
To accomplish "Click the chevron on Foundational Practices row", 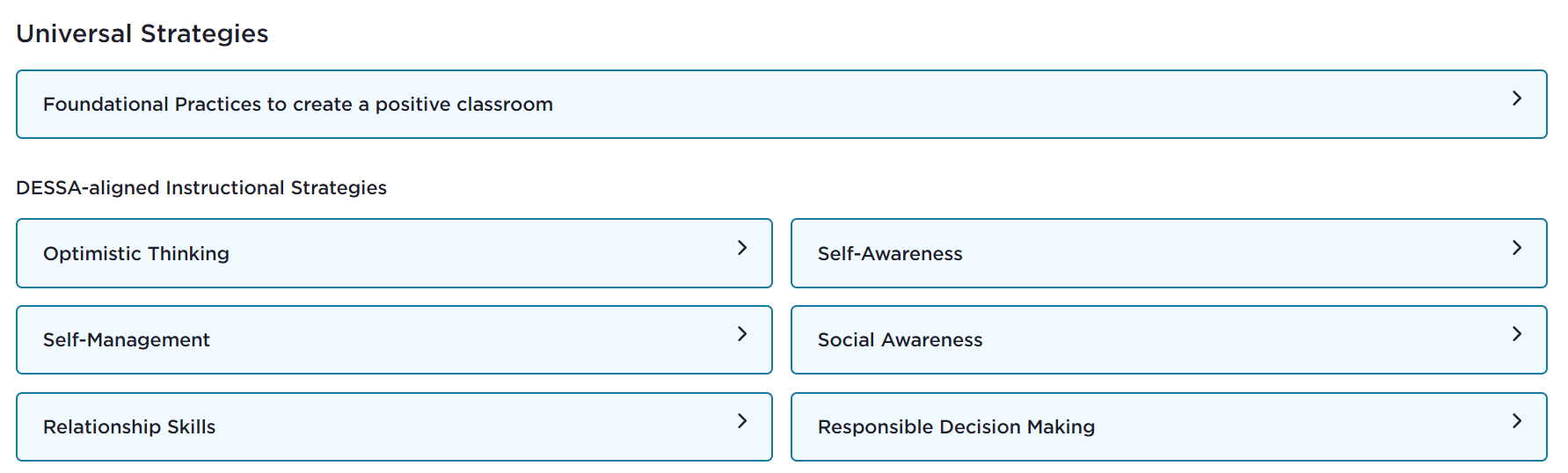I will tap(1516, 98).
